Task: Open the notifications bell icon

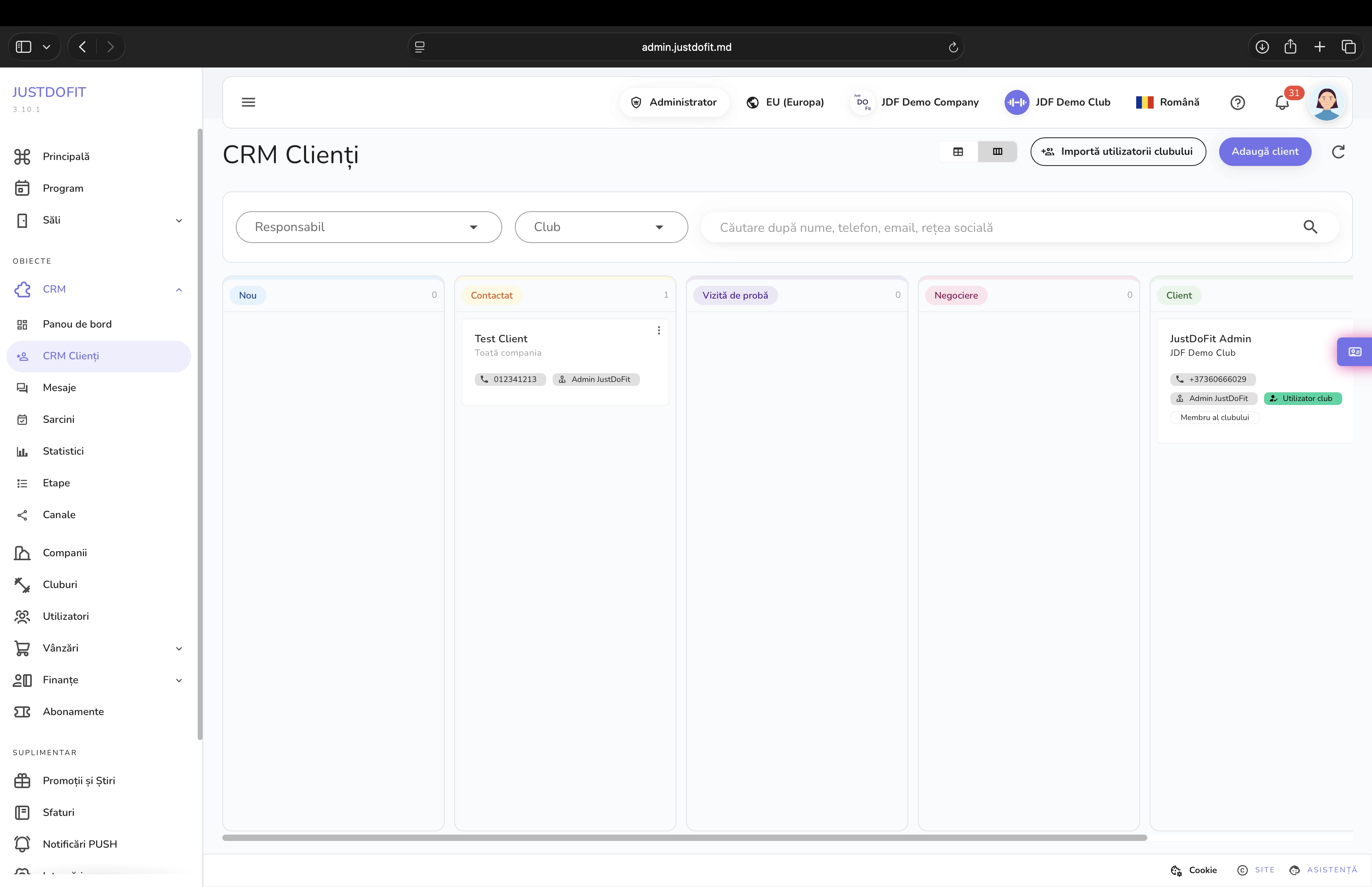Action: (x=1281, y=102)
